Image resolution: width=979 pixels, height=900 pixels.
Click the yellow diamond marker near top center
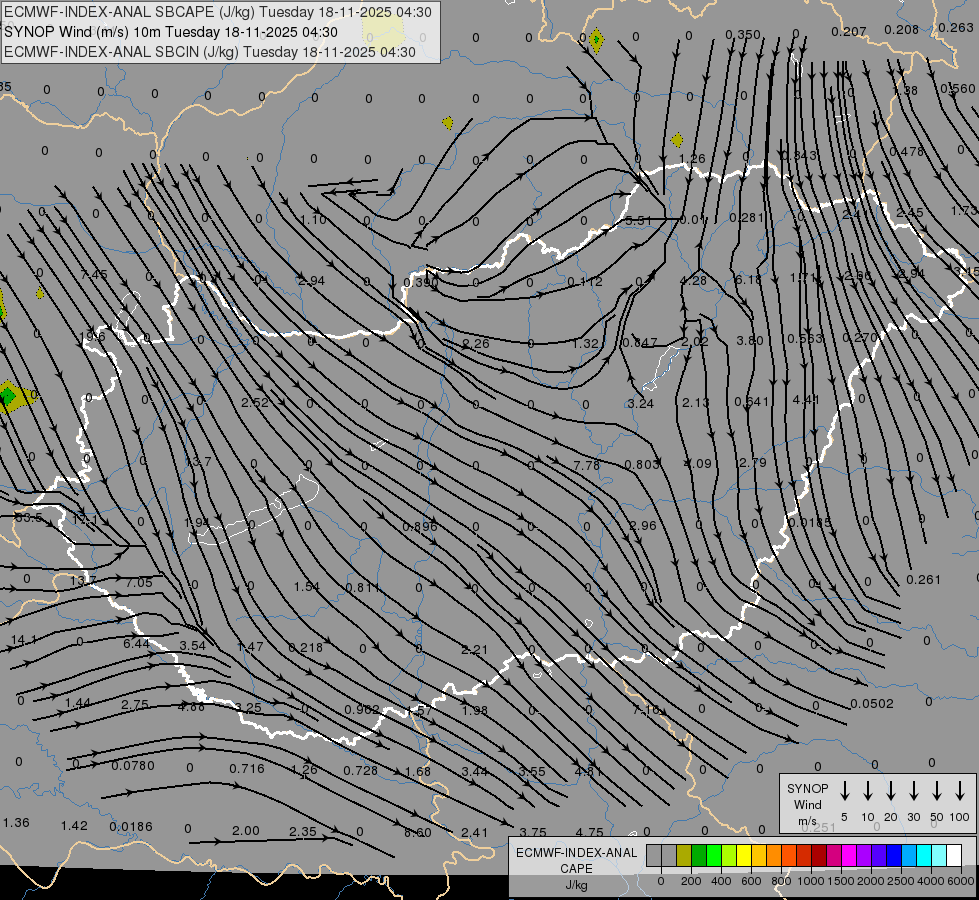(596, 41)
